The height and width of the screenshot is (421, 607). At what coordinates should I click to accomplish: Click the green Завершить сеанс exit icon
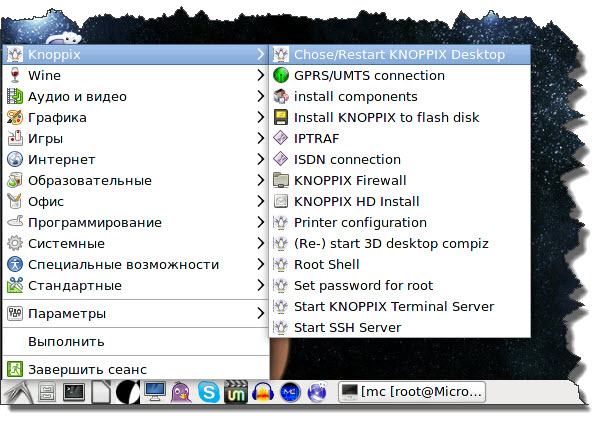pos(15,369)
